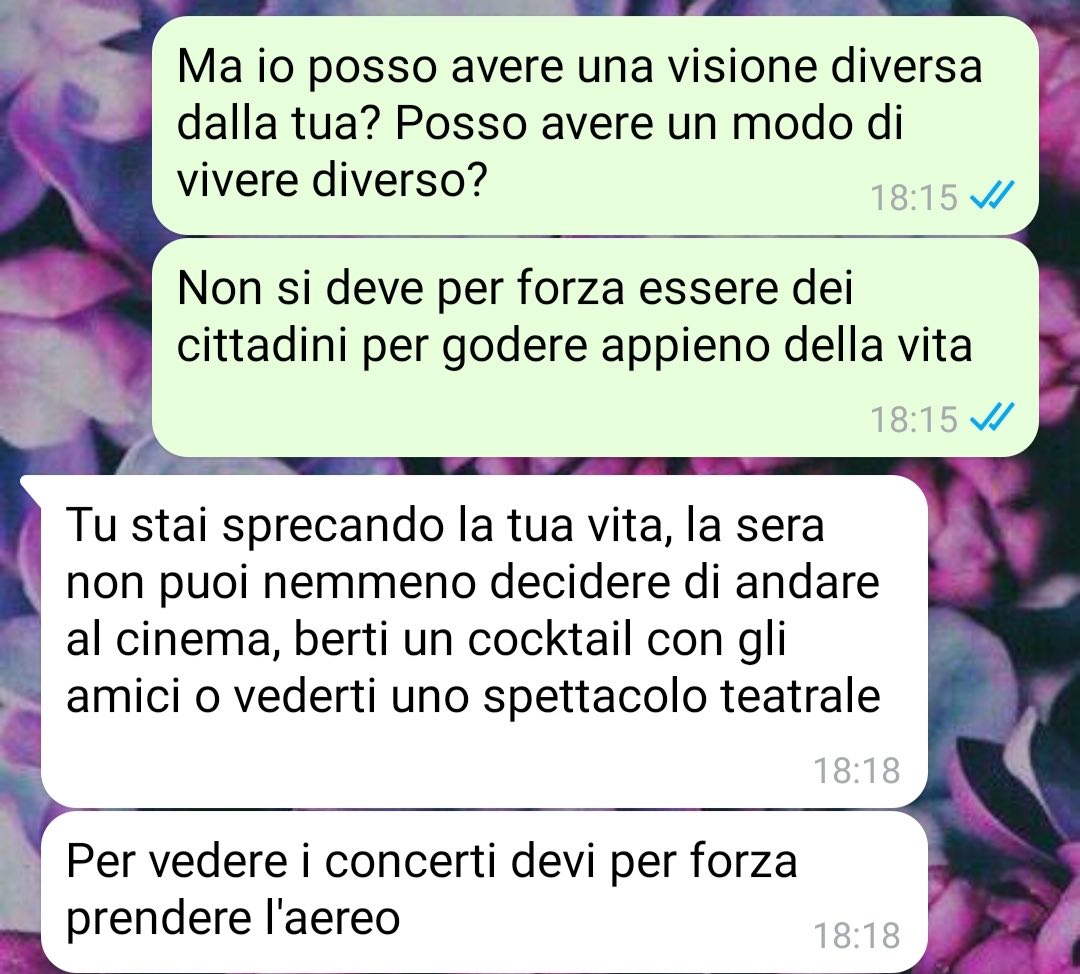Click the 18:18 timestamp beside 'prendere l'aereo'
Screen dimensions: 1080x974
click(x=857, y=935)
